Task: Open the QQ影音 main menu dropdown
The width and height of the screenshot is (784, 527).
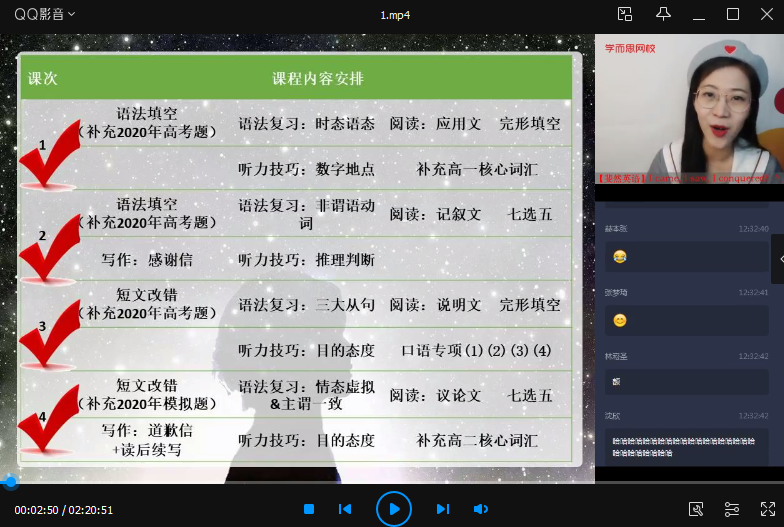Action: click(45, 14)
